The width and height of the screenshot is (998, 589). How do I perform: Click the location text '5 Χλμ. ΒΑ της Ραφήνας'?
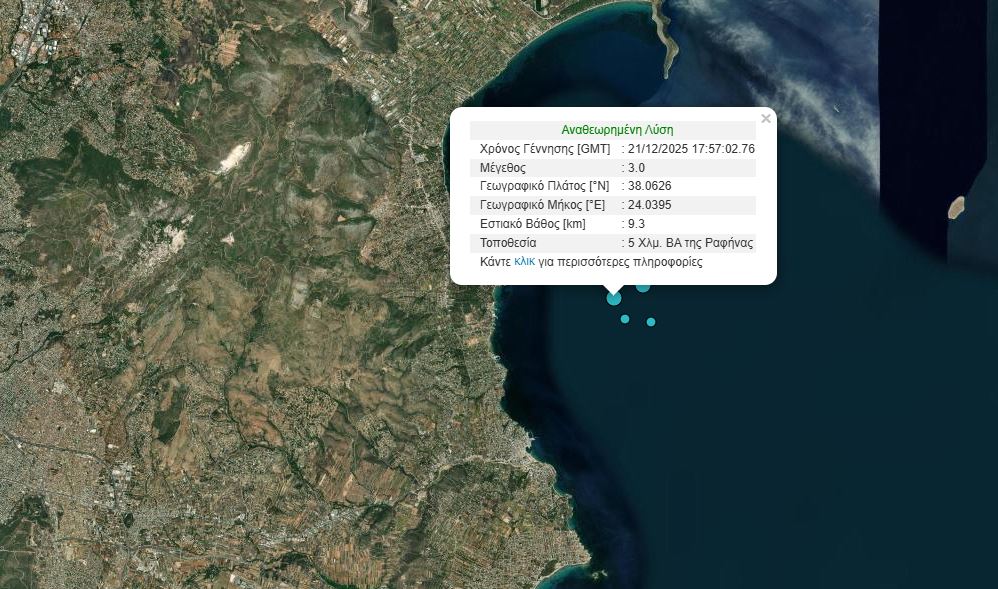[690, 243]
